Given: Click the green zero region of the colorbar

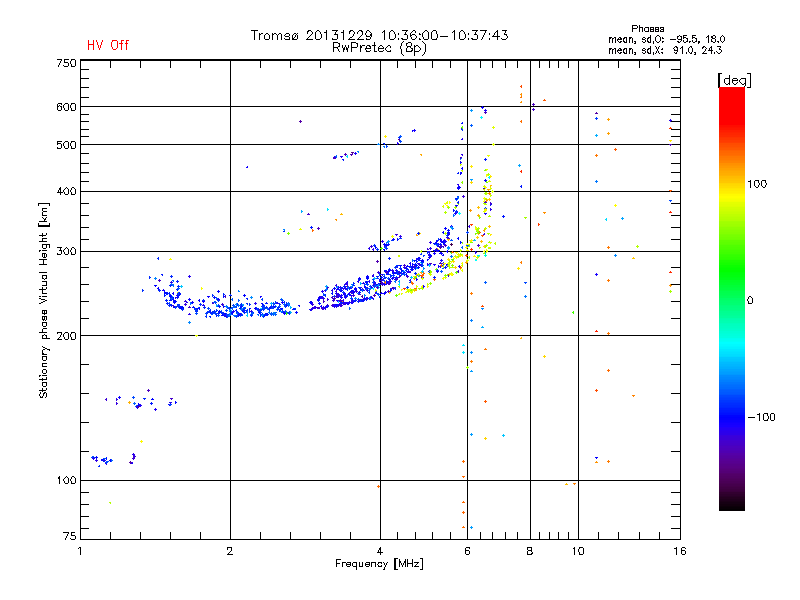Looking at the screenshot, I should point(732,299).
